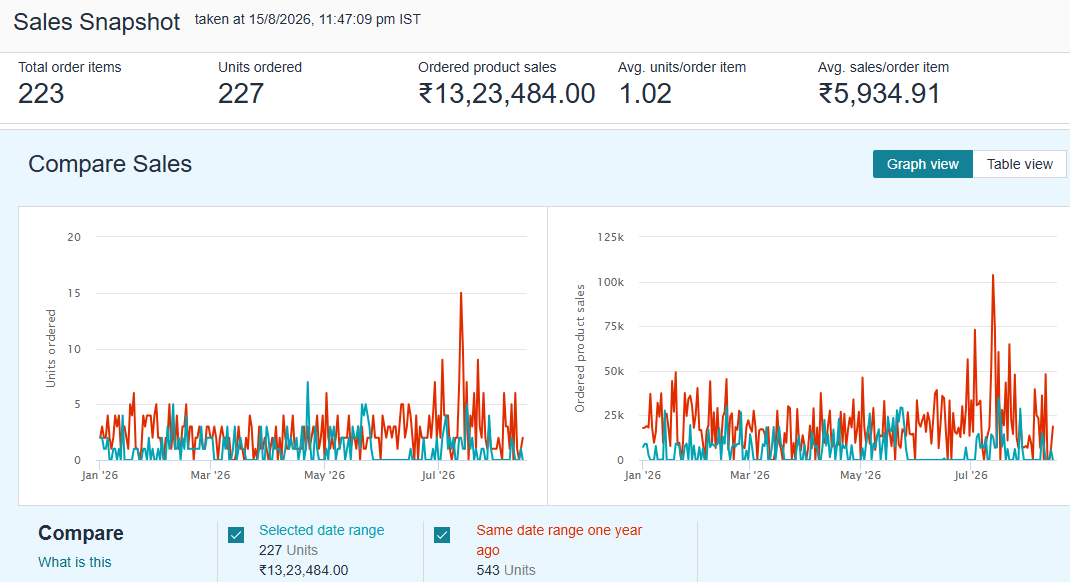The image size is (1070, 582).
Task: Click the snapshot timestamp text
Action: point(308,19)
